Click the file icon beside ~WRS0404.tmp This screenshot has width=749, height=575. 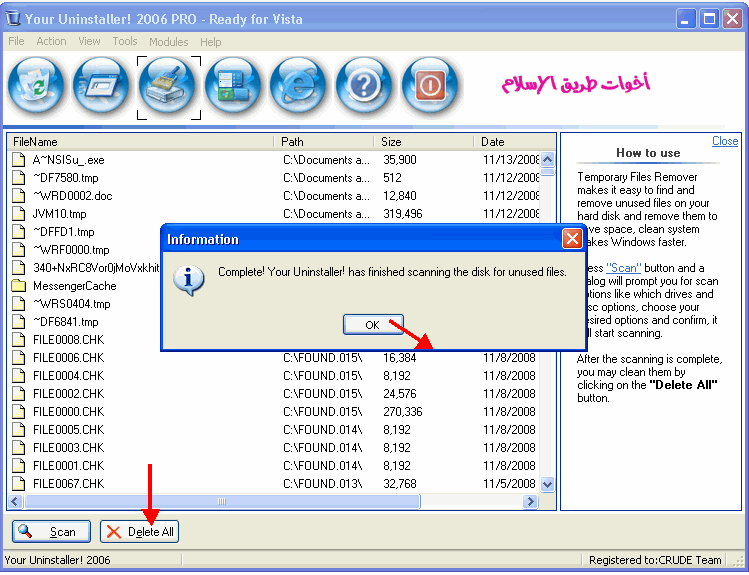click(19, 304)
